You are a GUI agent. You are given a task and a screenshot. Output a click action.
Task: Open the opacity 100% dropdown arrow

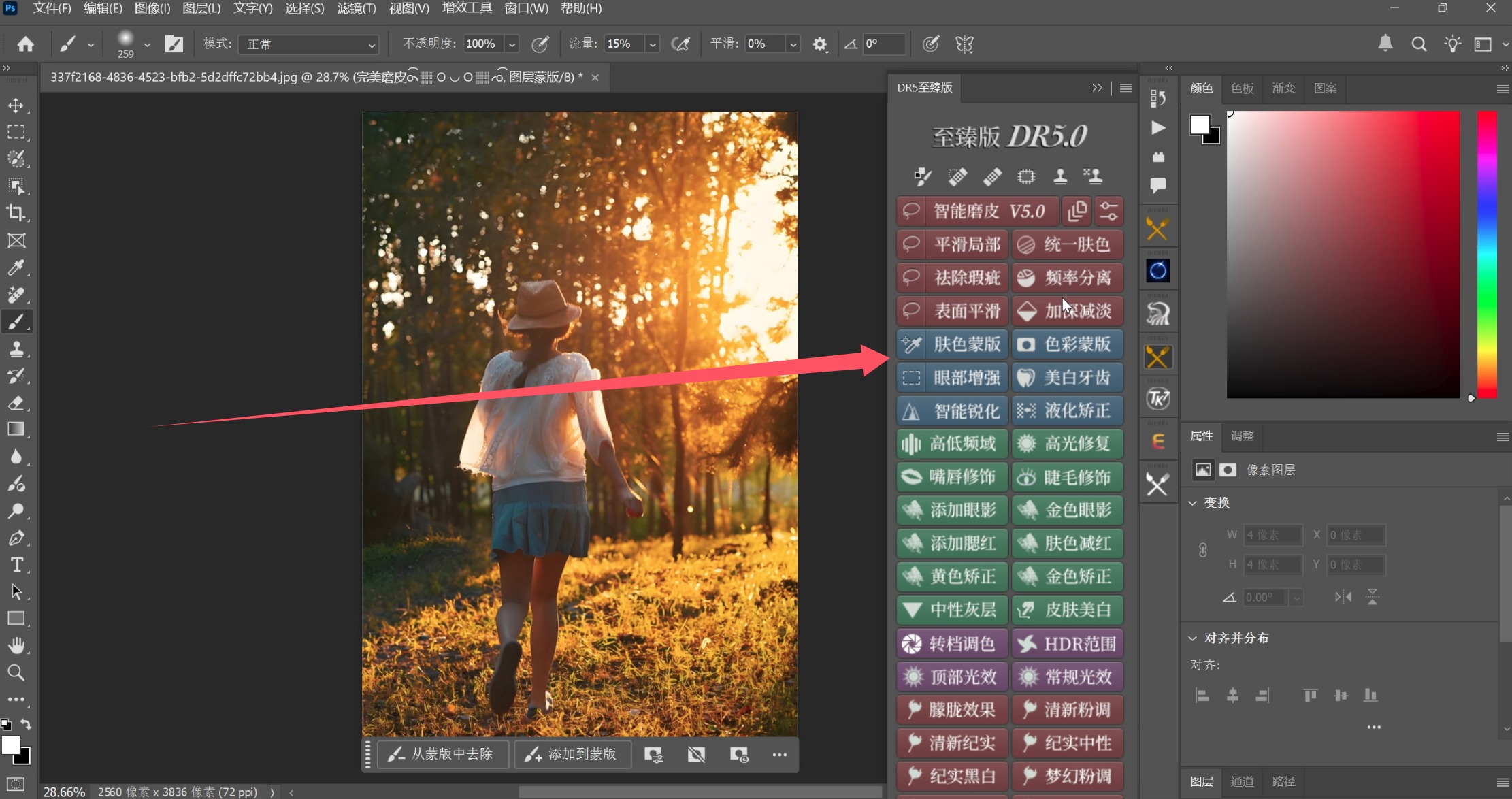512,44
